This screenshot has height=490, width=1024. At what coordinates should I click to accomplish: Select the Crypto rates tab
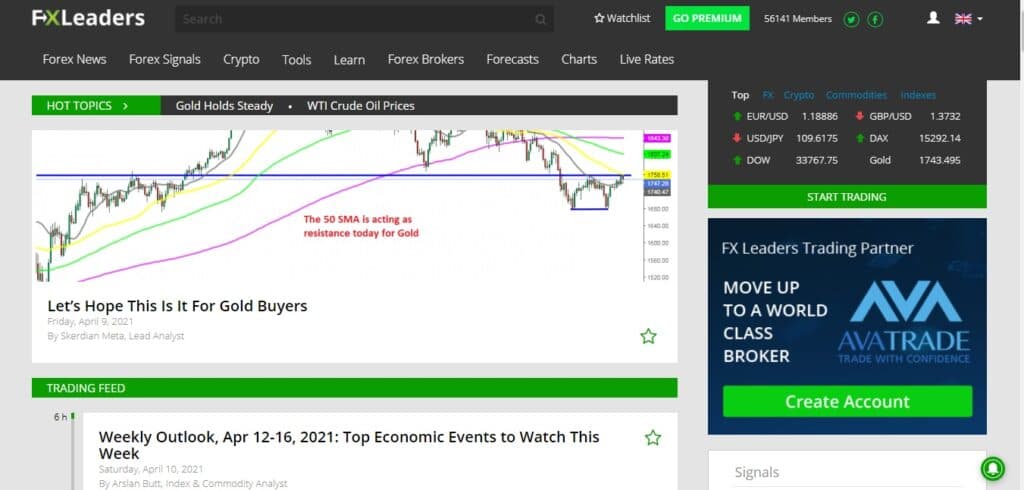pyautogui.click(x=799, y=95)
